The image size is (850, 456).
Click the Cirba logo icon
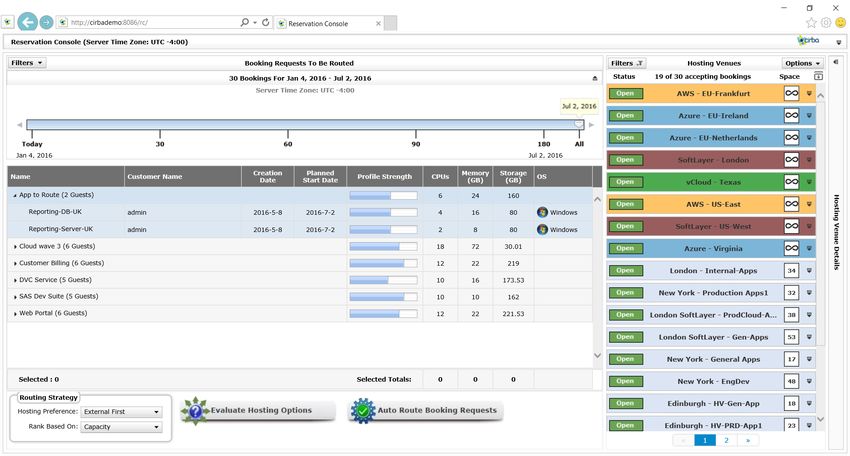pyautogui.click(x=808, y=41)
